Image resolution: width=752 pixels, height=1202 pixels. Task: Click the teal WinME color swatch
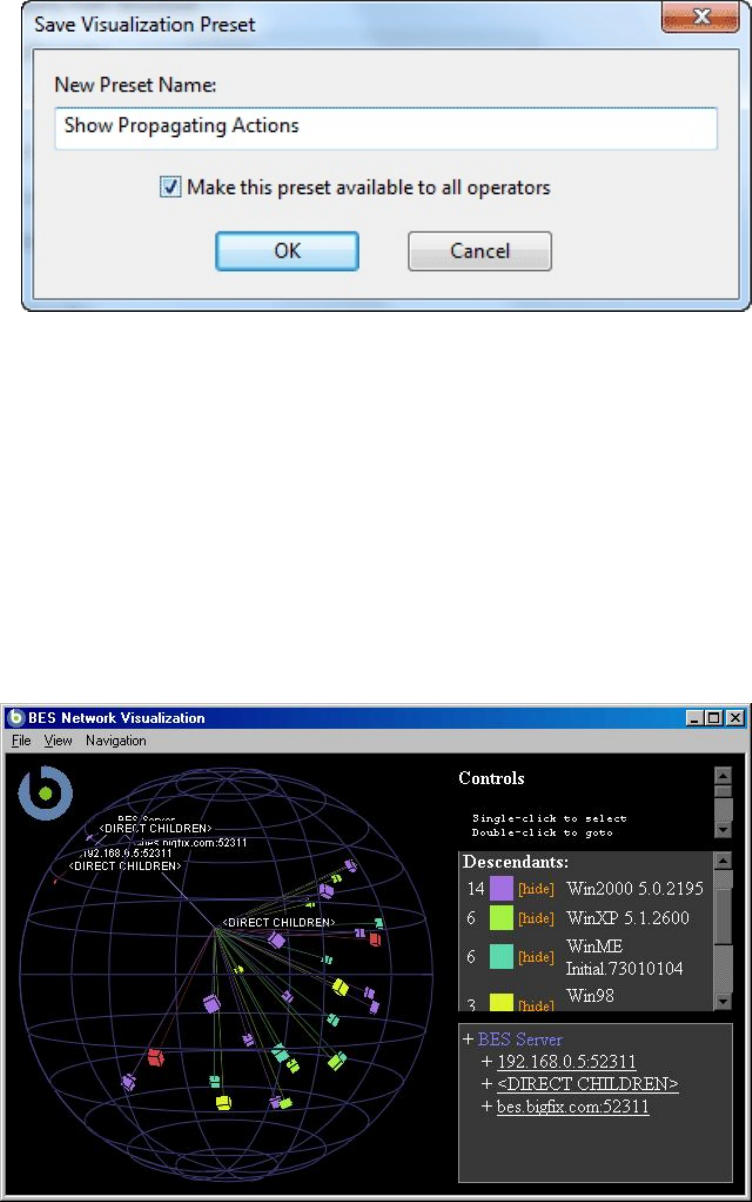[501, 957]
